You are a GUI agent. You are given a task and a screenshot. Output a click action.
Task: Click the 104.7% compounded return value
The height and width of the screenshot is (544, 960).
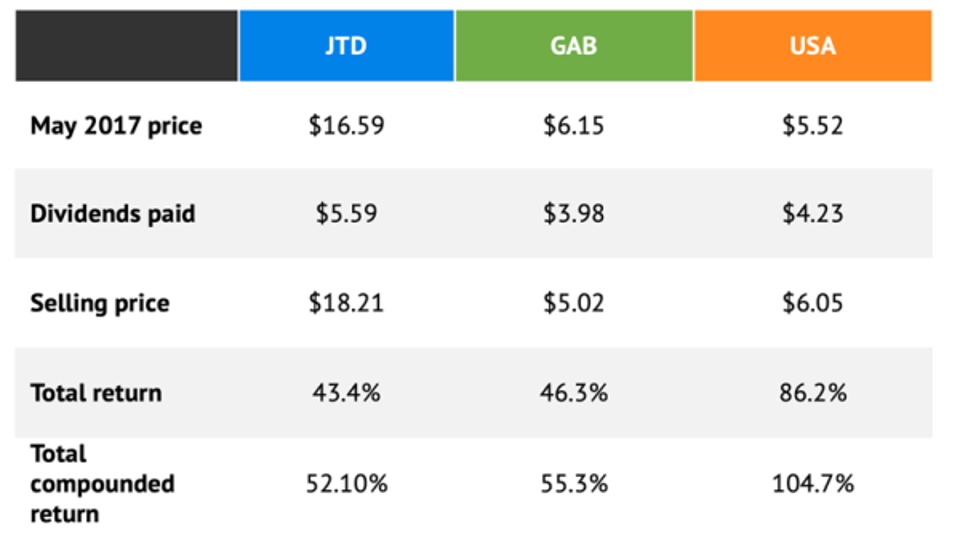[812, 484]
